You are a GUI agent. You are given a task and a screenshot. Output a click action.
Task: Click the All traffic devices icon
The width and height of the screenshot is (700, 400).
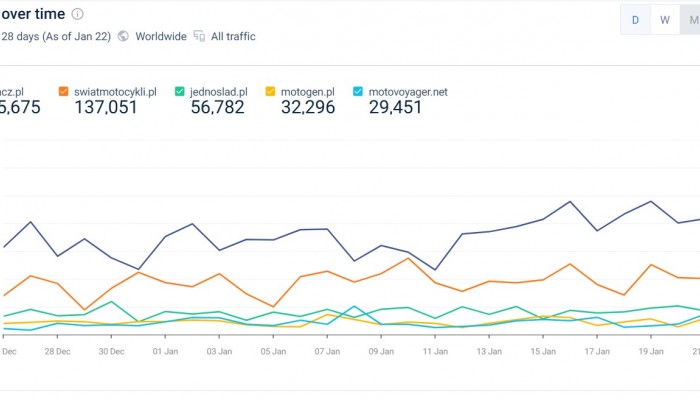tap(199, 36)
